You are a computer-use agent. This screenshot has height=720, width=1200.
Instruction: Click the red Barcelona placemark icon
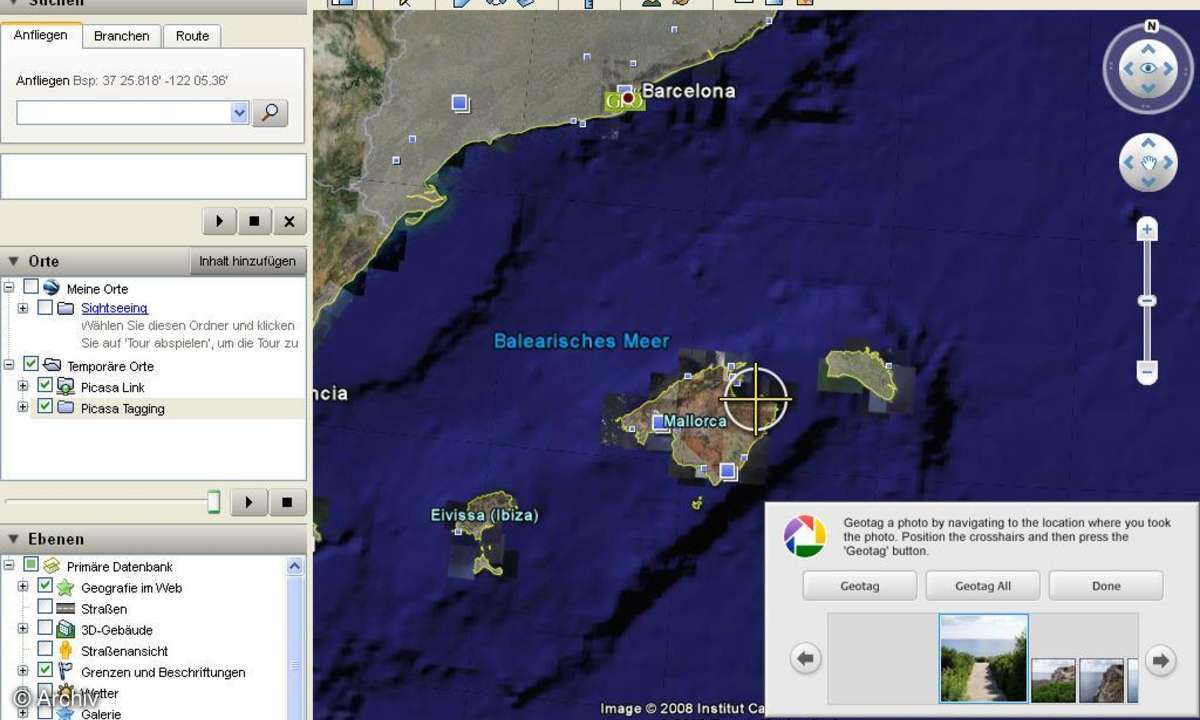[x=629, y=98]
